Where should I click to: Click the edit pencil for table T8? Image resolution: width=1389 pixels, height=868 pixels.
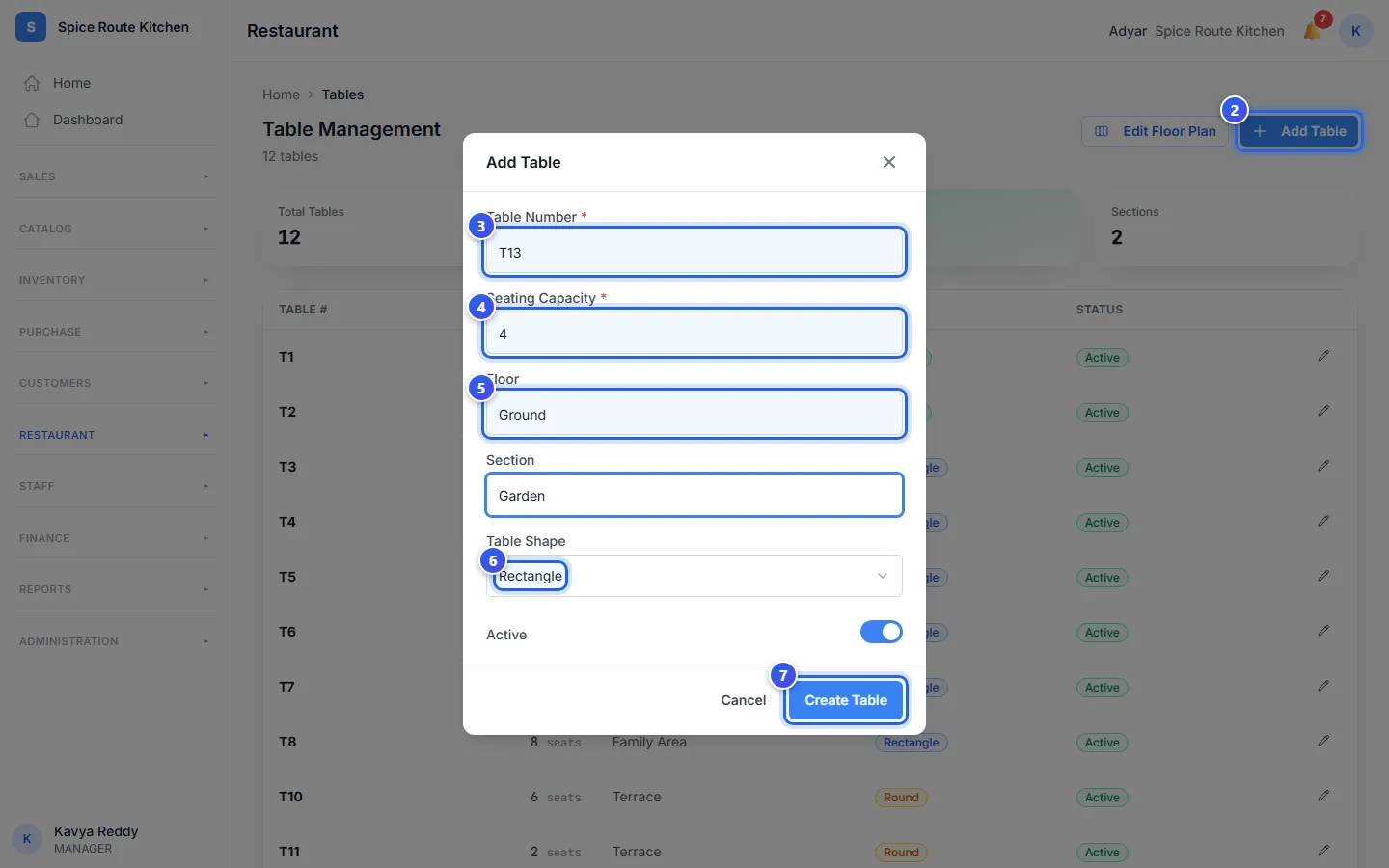pyautogui.click(x=1323, y=742)
